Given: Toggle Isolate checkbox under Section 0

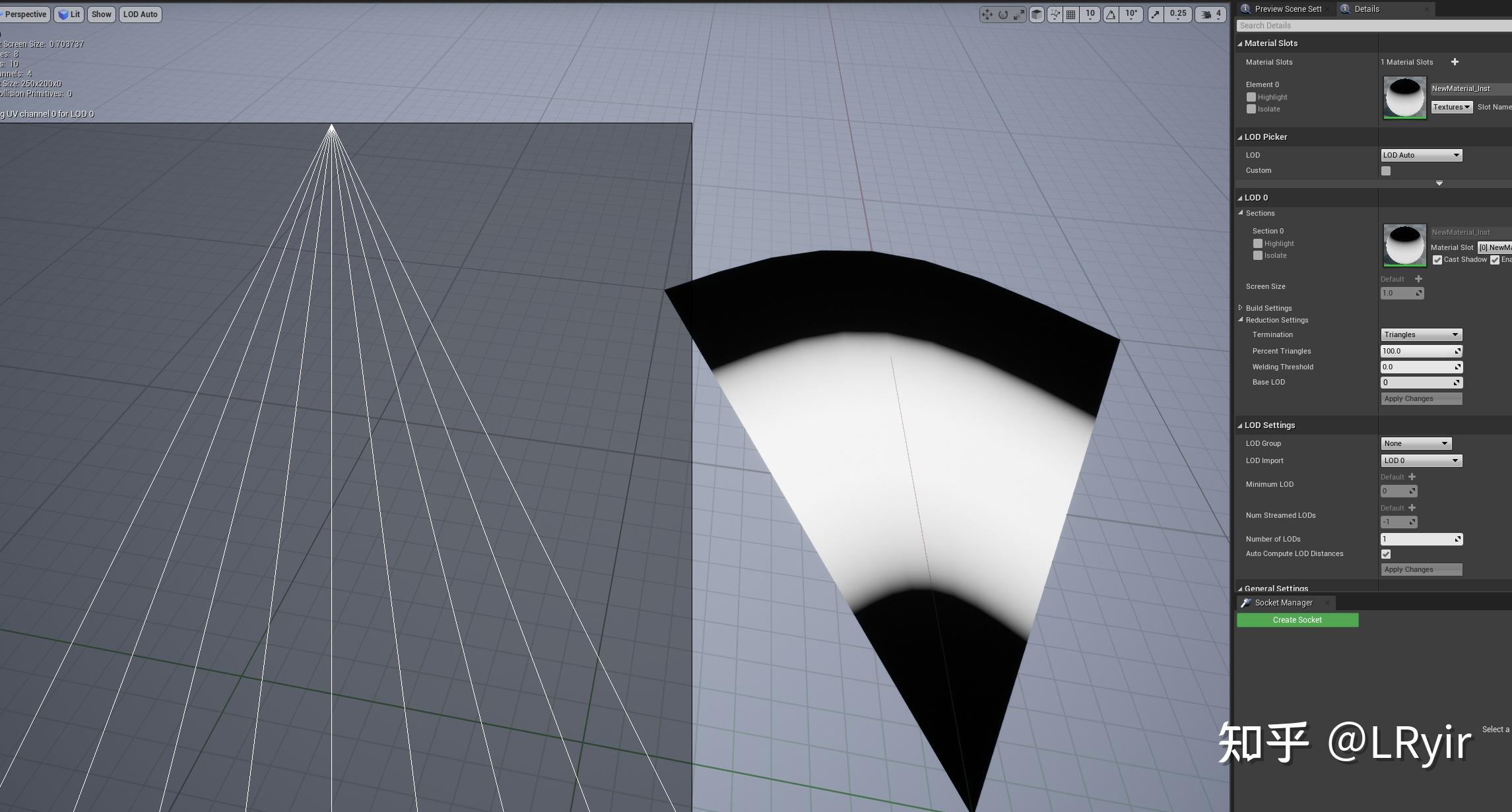Looking at the screenshot, I should 1258,255.
